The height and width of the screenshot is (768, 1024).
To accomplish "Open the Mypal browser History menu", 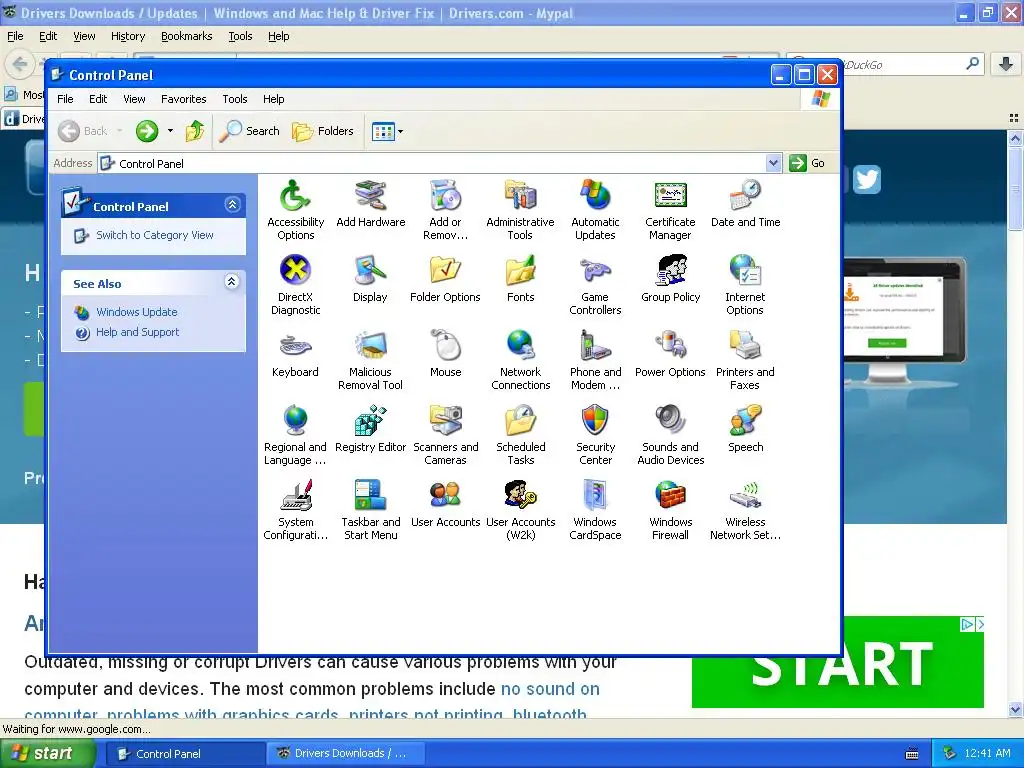I will coord(128,37).
